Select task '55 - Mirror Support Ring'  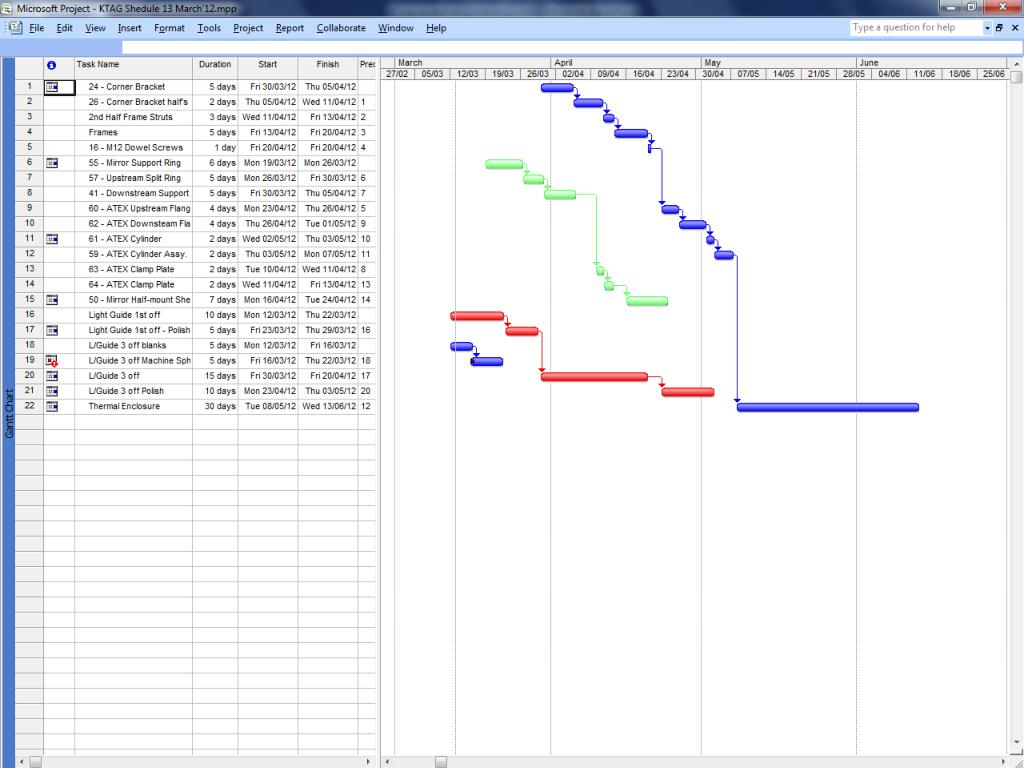(x=133, y=163)
